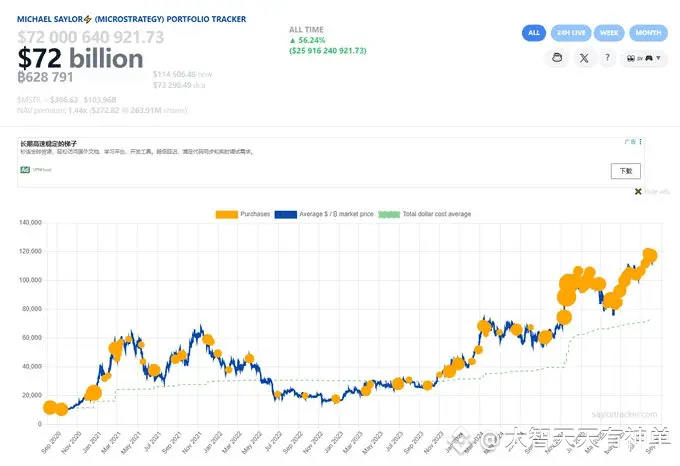This screenshot has width=680, height=466.
Task: Click the Purchases legend label
Action: pos(255,214)
